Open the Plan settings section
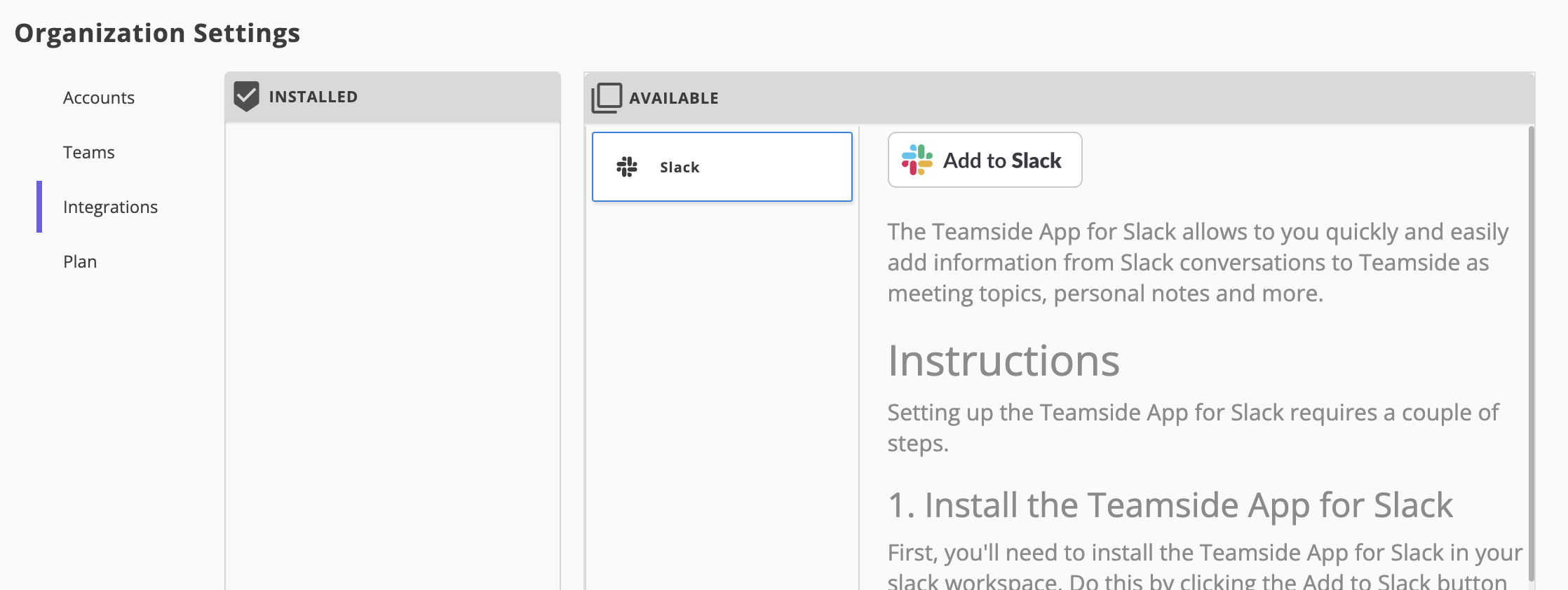Viewport: 1568px width, 590px height. point(80,261)
